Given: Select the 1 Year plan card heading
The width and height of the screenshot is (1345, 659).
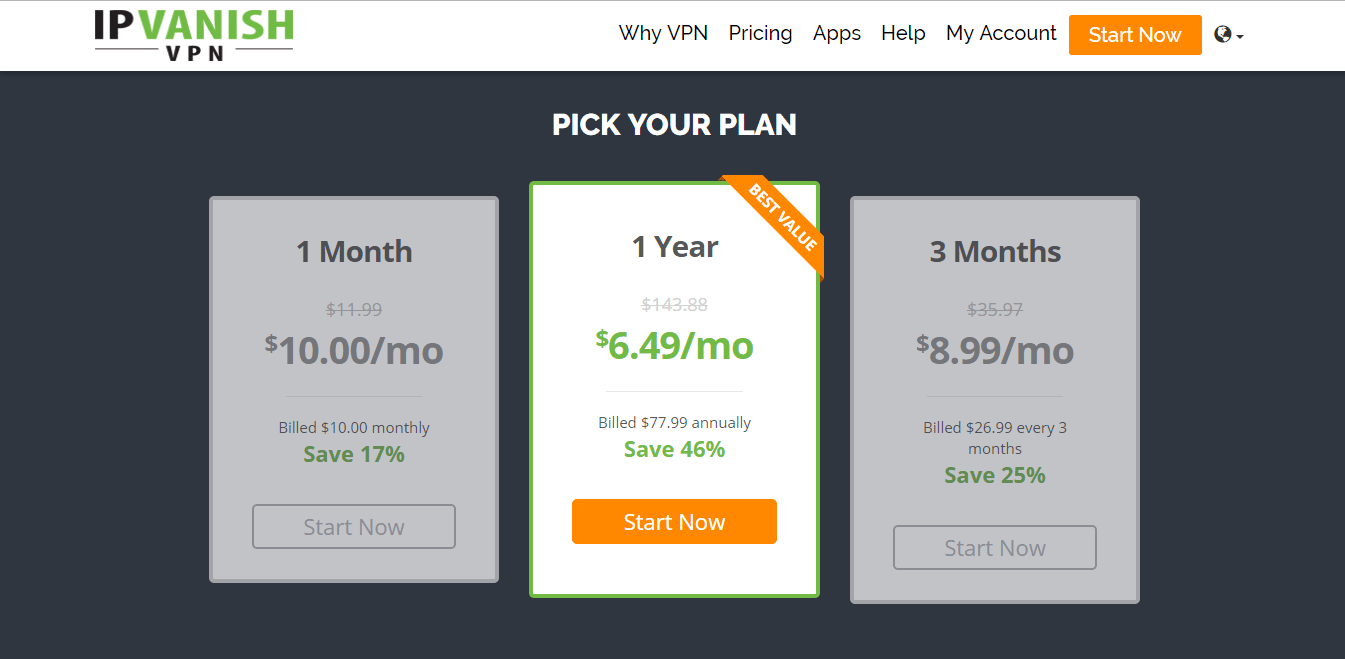Looking at the screenshot, I should pos(675,246).
